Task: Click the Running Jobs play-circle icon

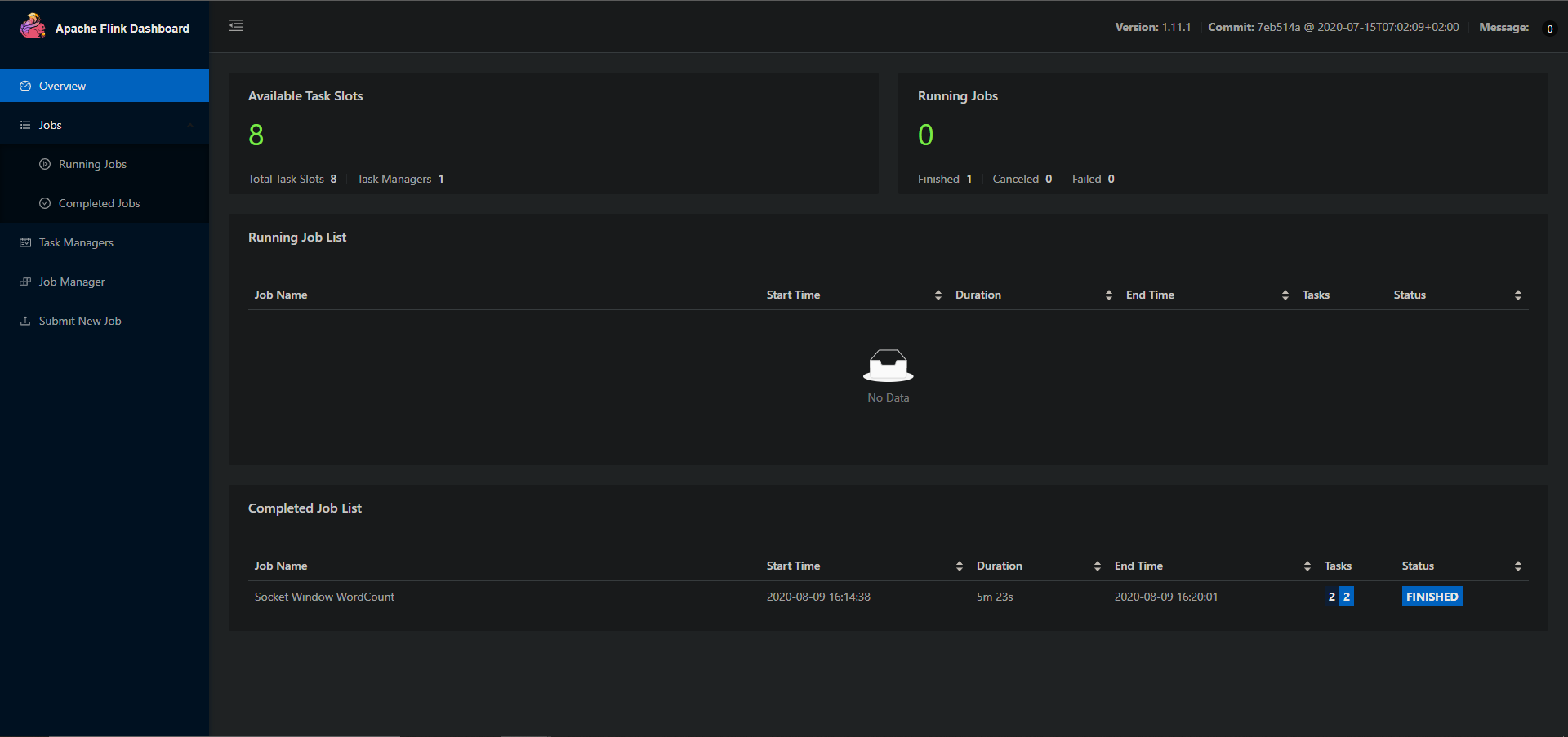Action: coord(45,164)
